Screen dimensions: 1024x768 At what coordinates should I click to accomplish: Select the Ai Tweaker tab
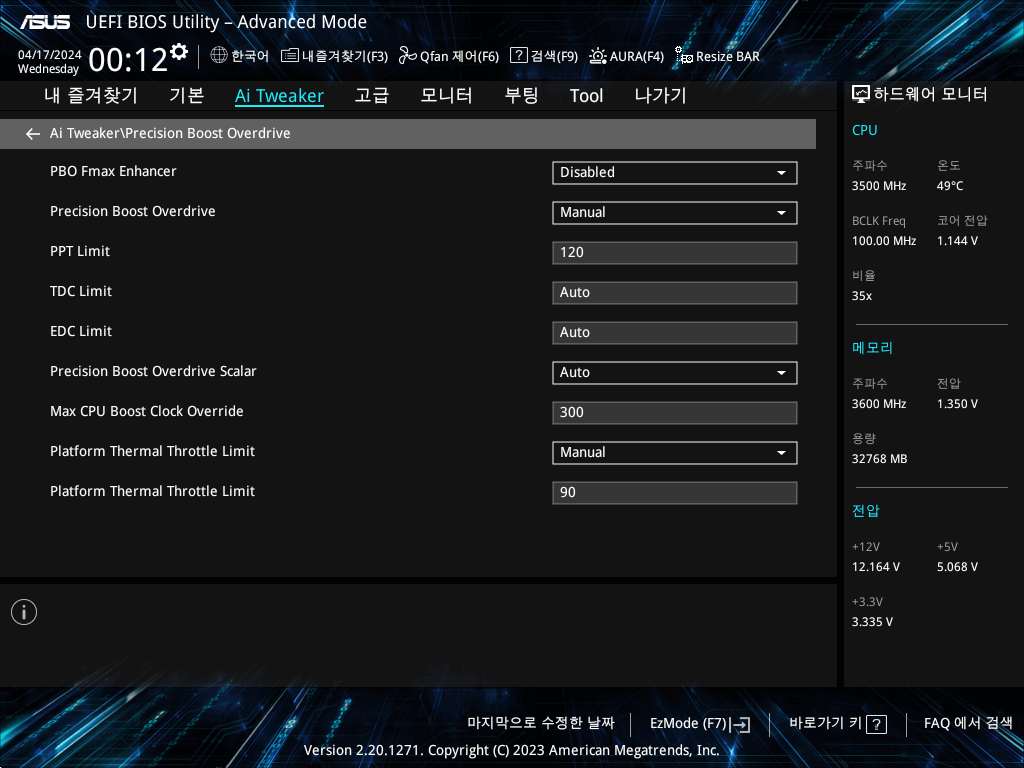pyautogui.click(x=279, y=96)
